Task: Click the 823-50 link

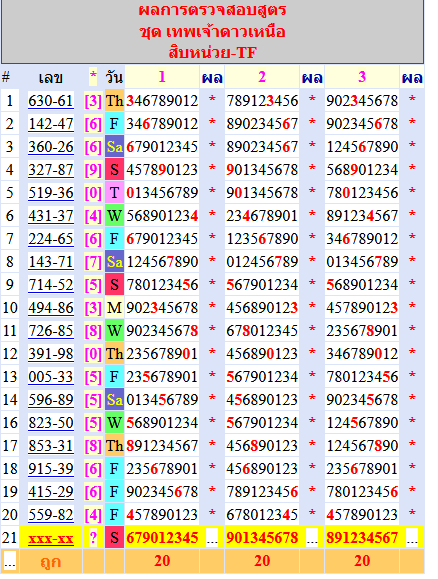Action: (51, 423)
